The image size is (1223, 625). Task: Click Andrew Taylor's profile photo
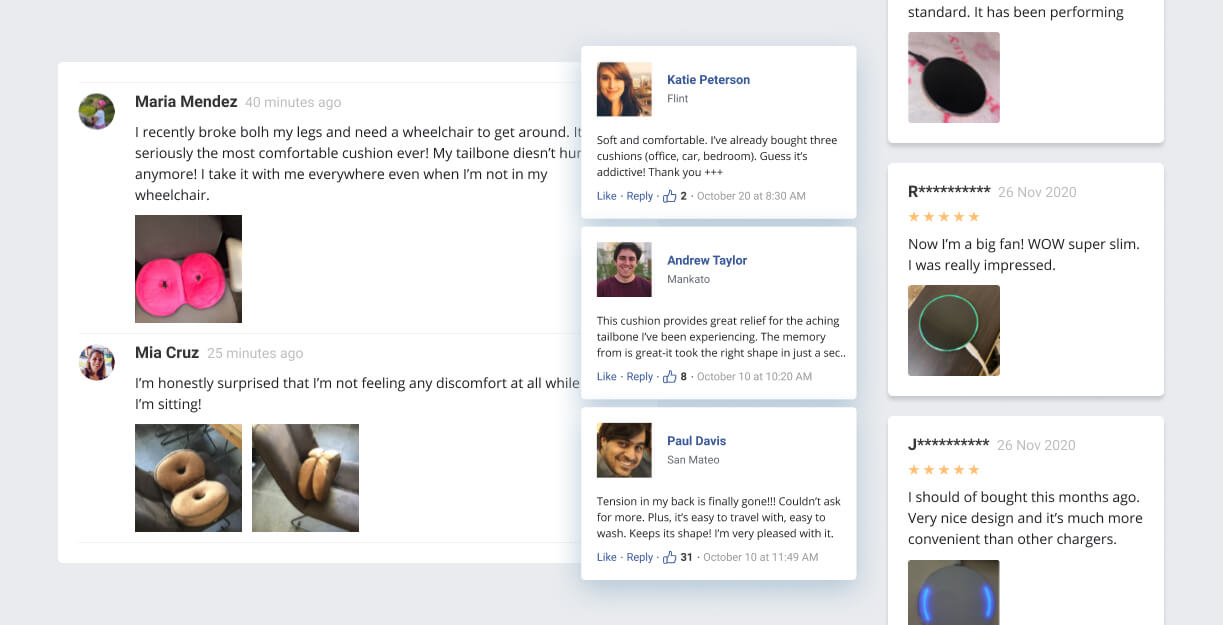tap(624, 269)
